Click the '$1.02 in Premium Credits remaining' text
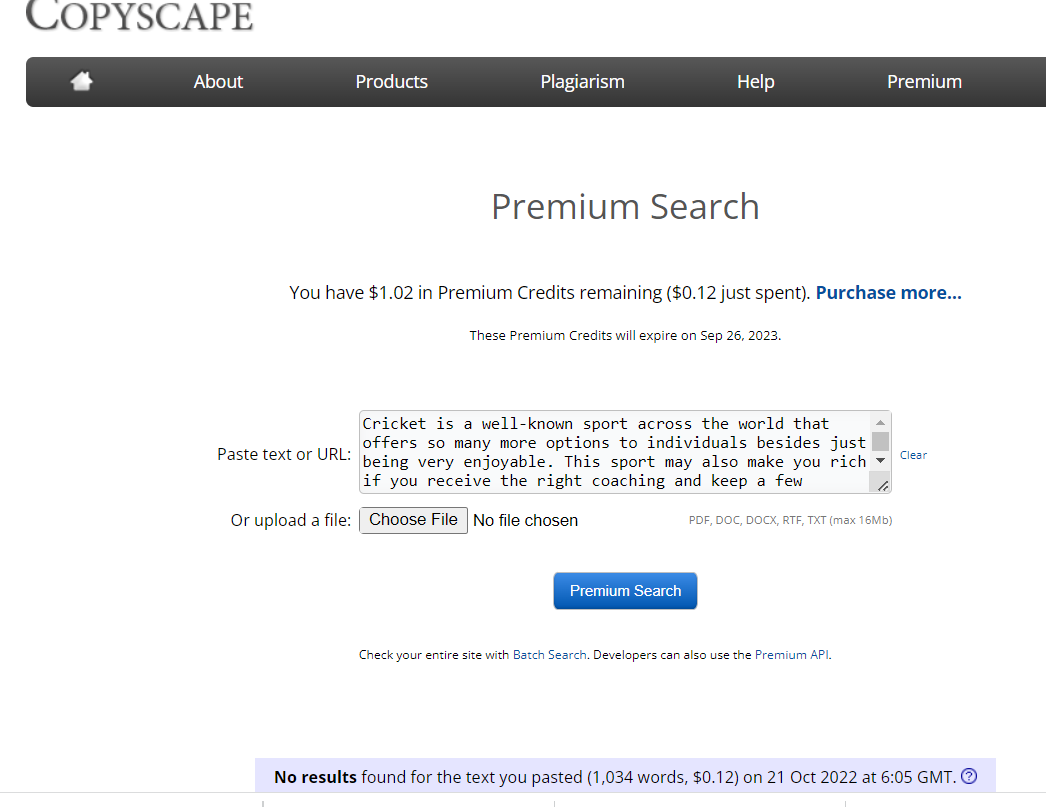Image resolution: width=1046 pixels, height=807 pixels. point(515,293)
